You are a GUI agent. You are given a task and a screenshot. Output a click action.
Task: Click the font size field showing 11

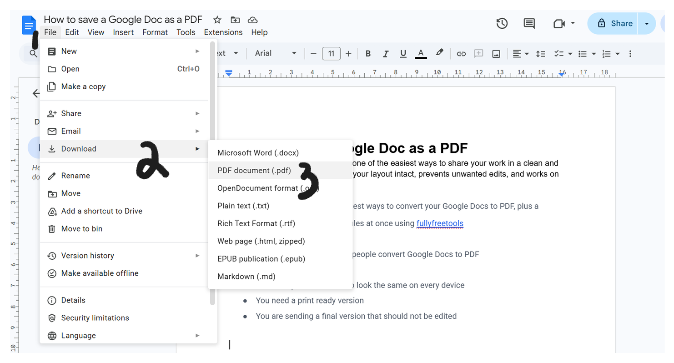[x=331, y=54]
